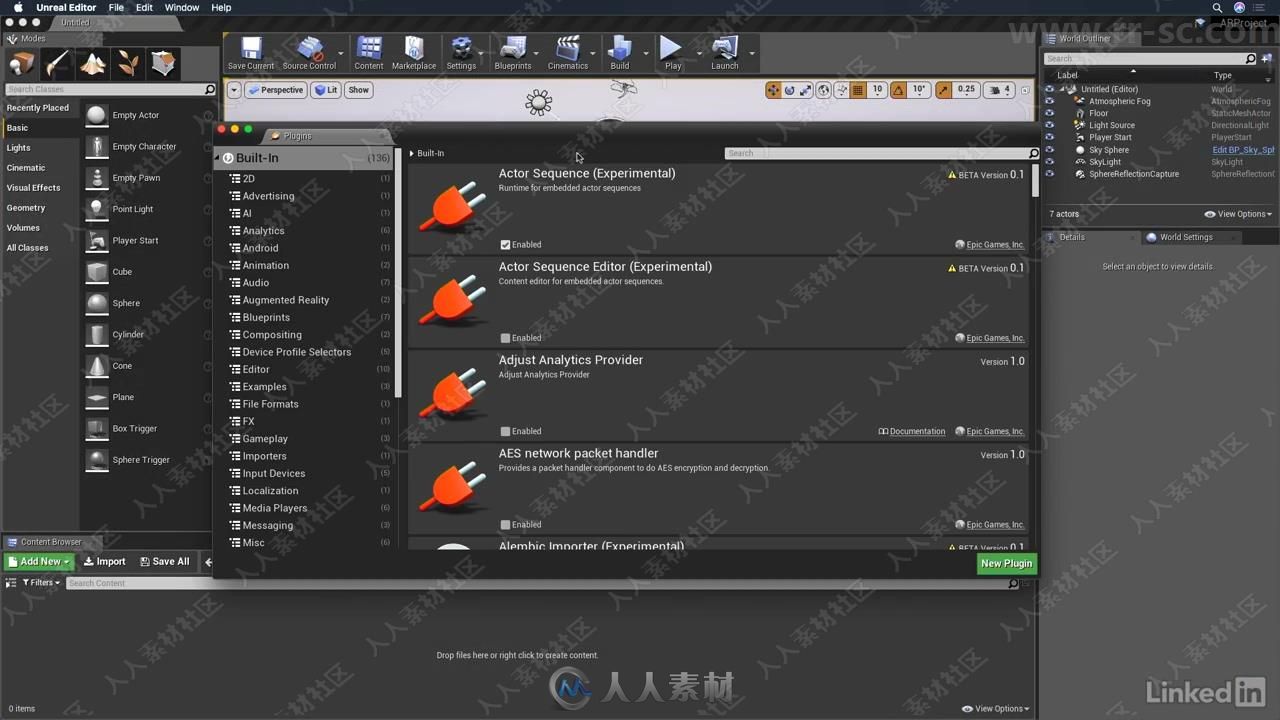
Task: Toggle visibility of Light Source actor
Action: tap(1049, 125)
